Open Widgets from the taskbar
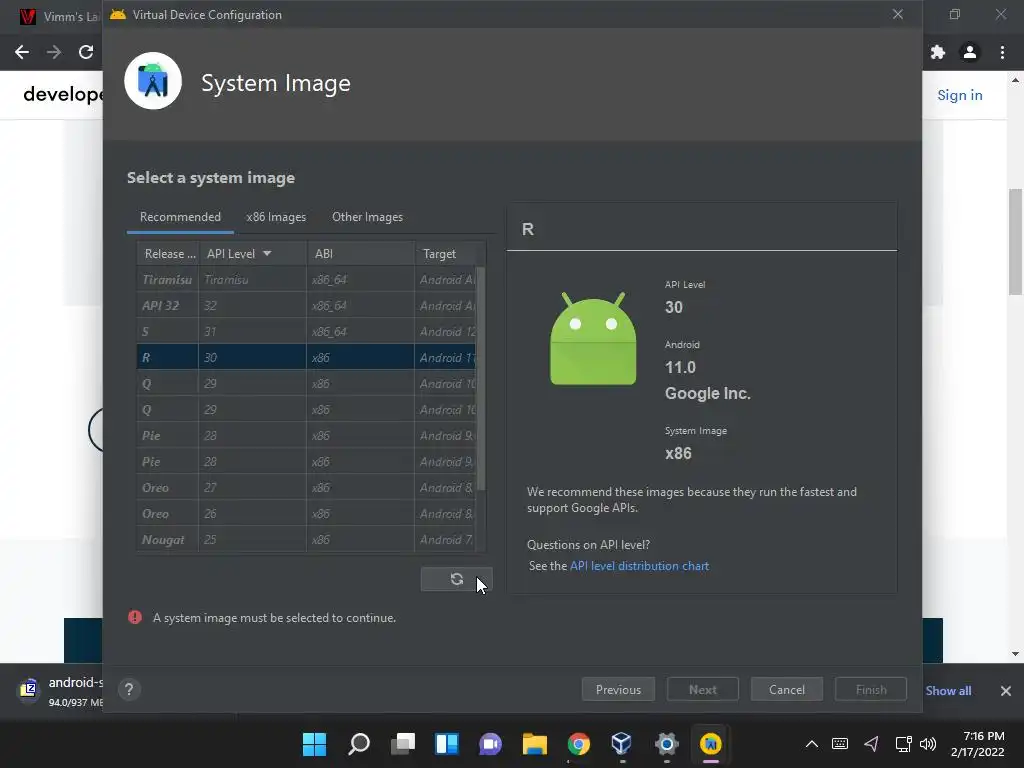 447,744
